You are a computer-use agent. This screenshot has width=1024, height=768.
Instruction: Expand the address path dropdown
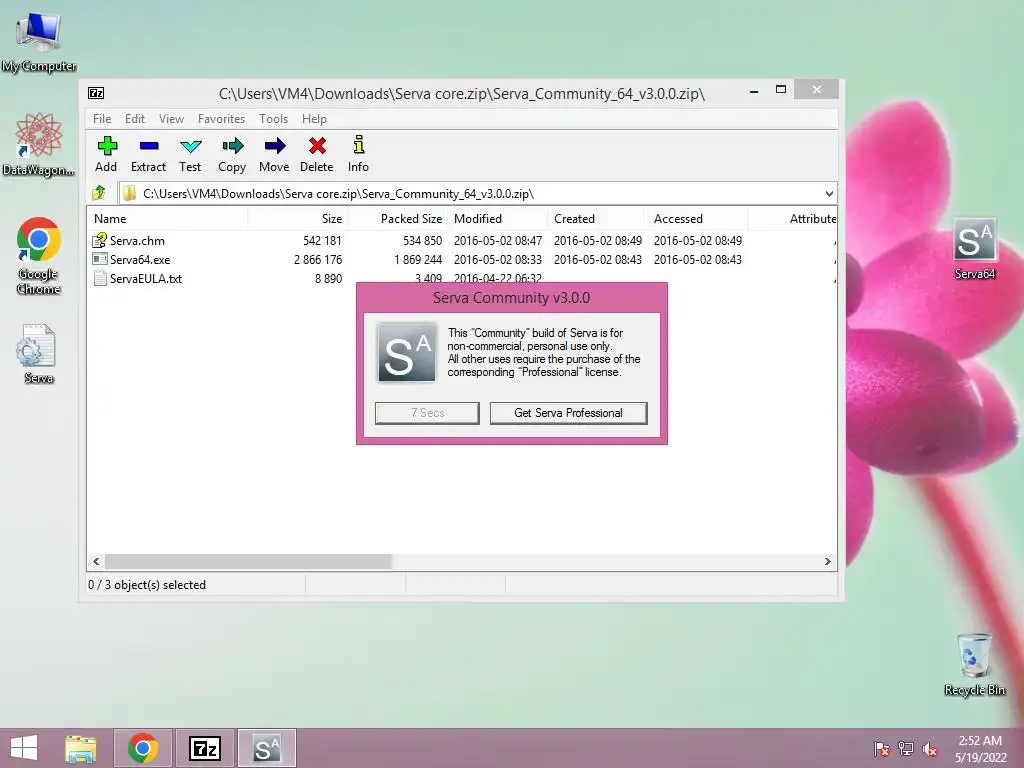[x=829, y=193]
